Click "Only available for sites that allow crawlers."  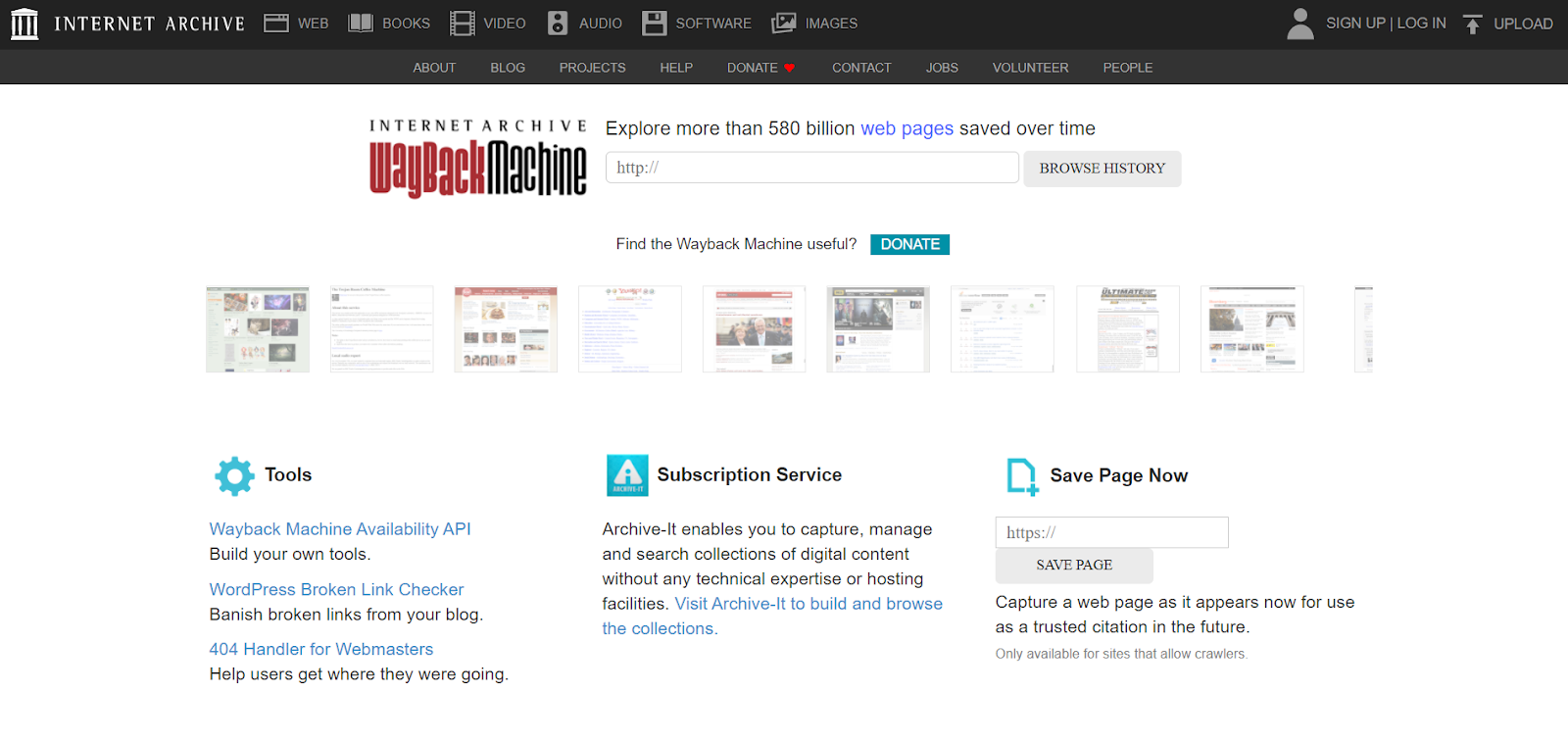(1121, 654)
